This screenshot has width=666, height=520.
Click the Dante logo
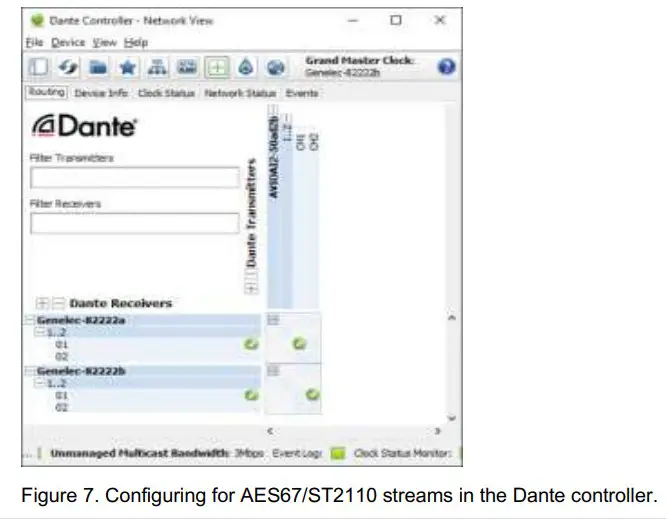(x=85, y=126)
